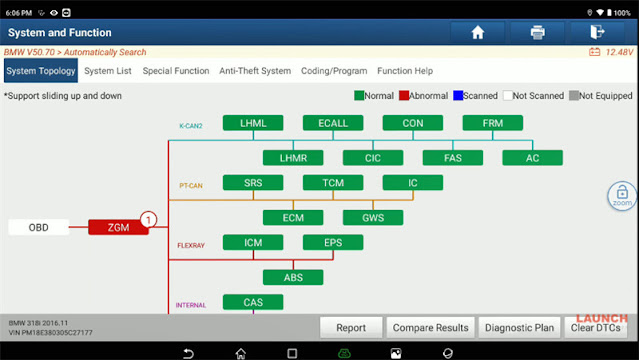The height and width of the screenshot is (360, 639).
Task: Go to the Home screen icon
Action: (478, 32)
